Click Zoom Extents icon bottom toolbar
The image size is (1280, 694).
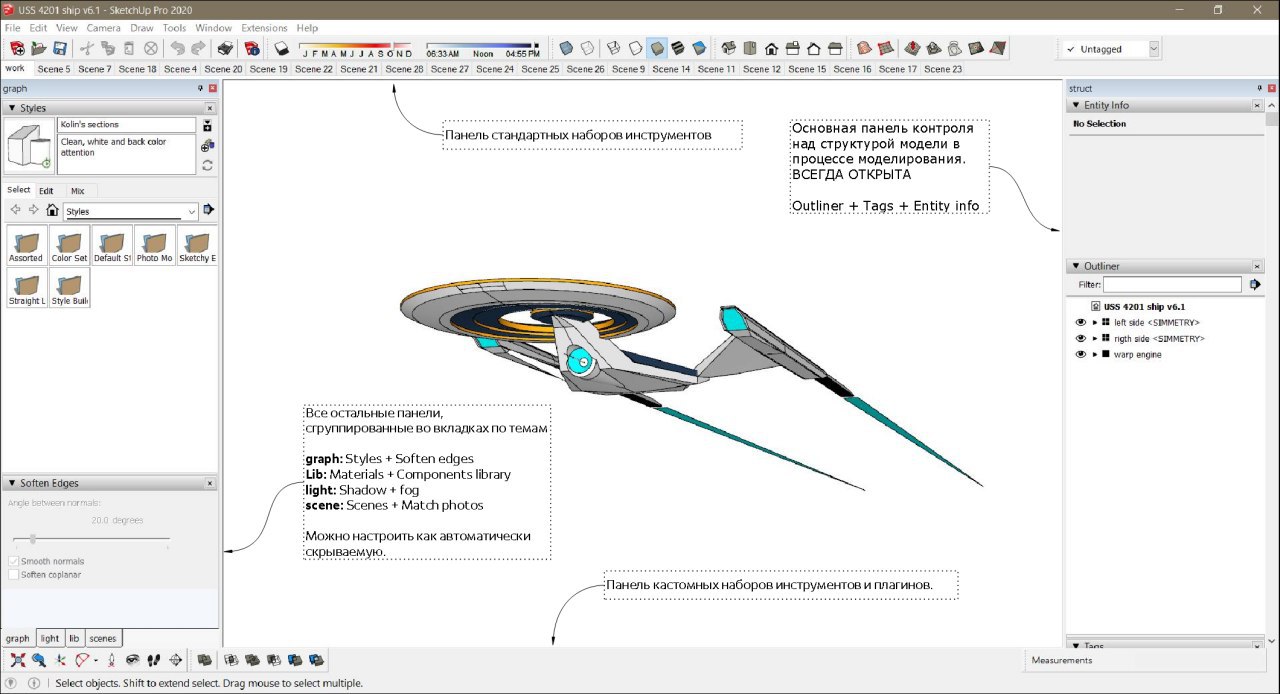(18, 660)
